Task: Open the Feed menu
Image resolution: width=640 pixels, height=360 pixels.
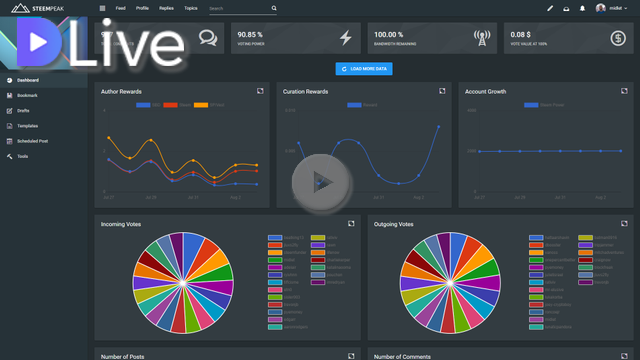Action: [120, 8]
